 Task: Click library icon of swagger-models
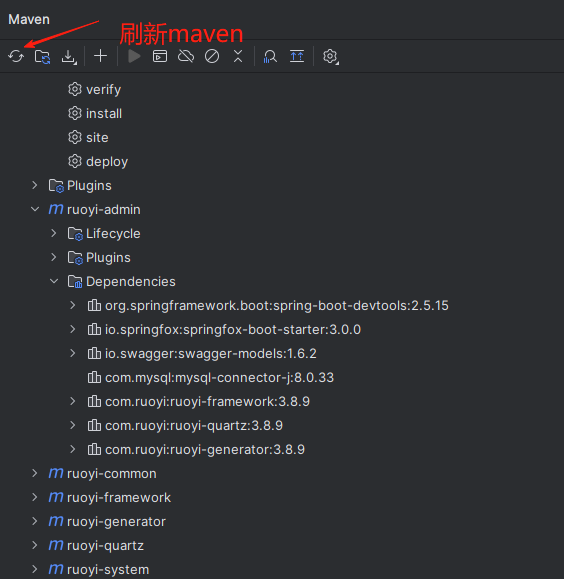coord(94,353)
